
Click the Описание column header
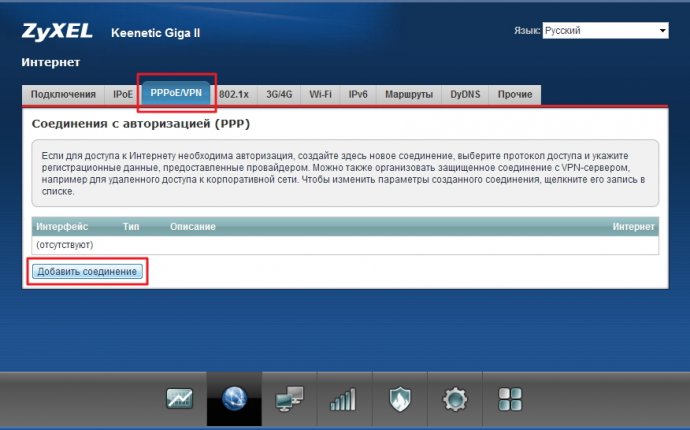[x=193, y=227]
